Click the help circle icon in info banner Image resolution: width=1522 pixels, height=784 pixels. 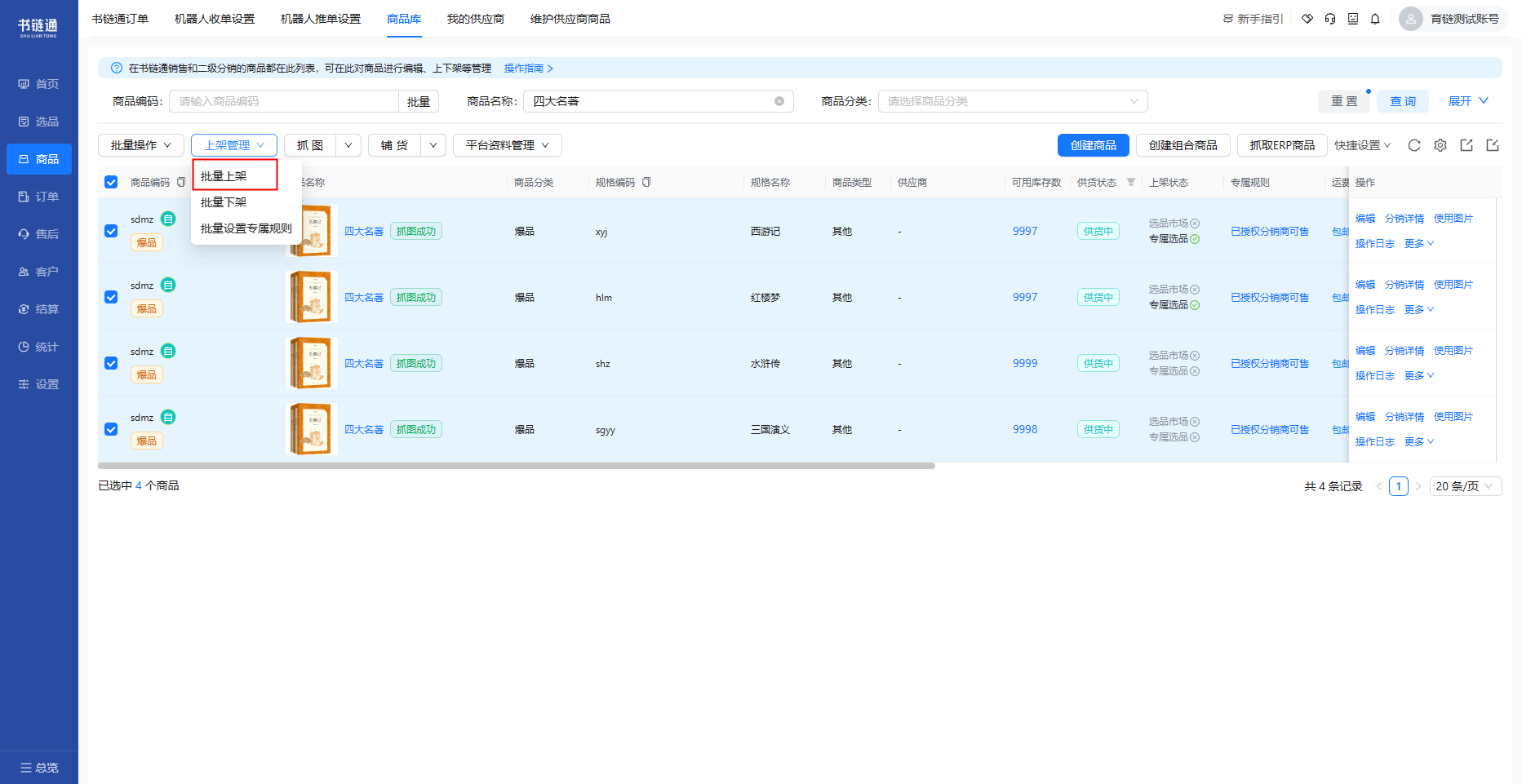[117, 68]
